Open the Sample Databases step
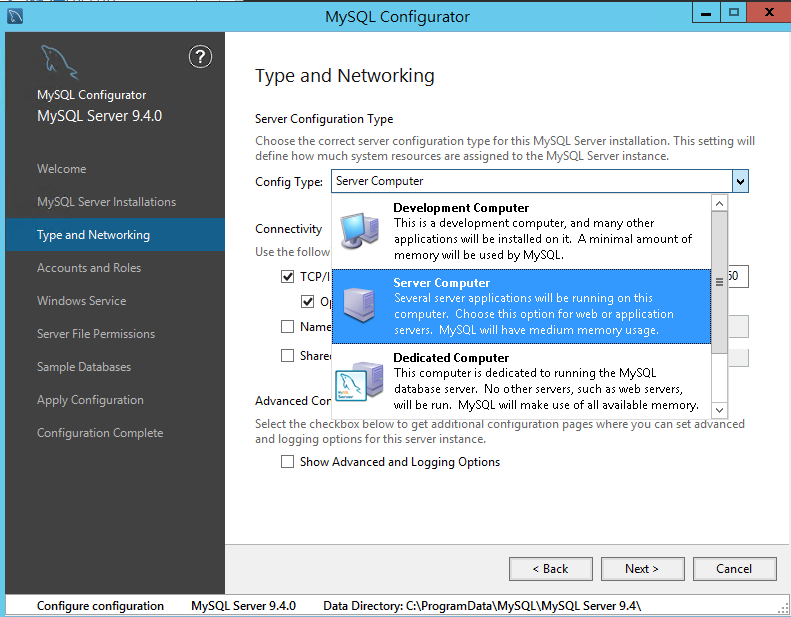 click(84, 367)
